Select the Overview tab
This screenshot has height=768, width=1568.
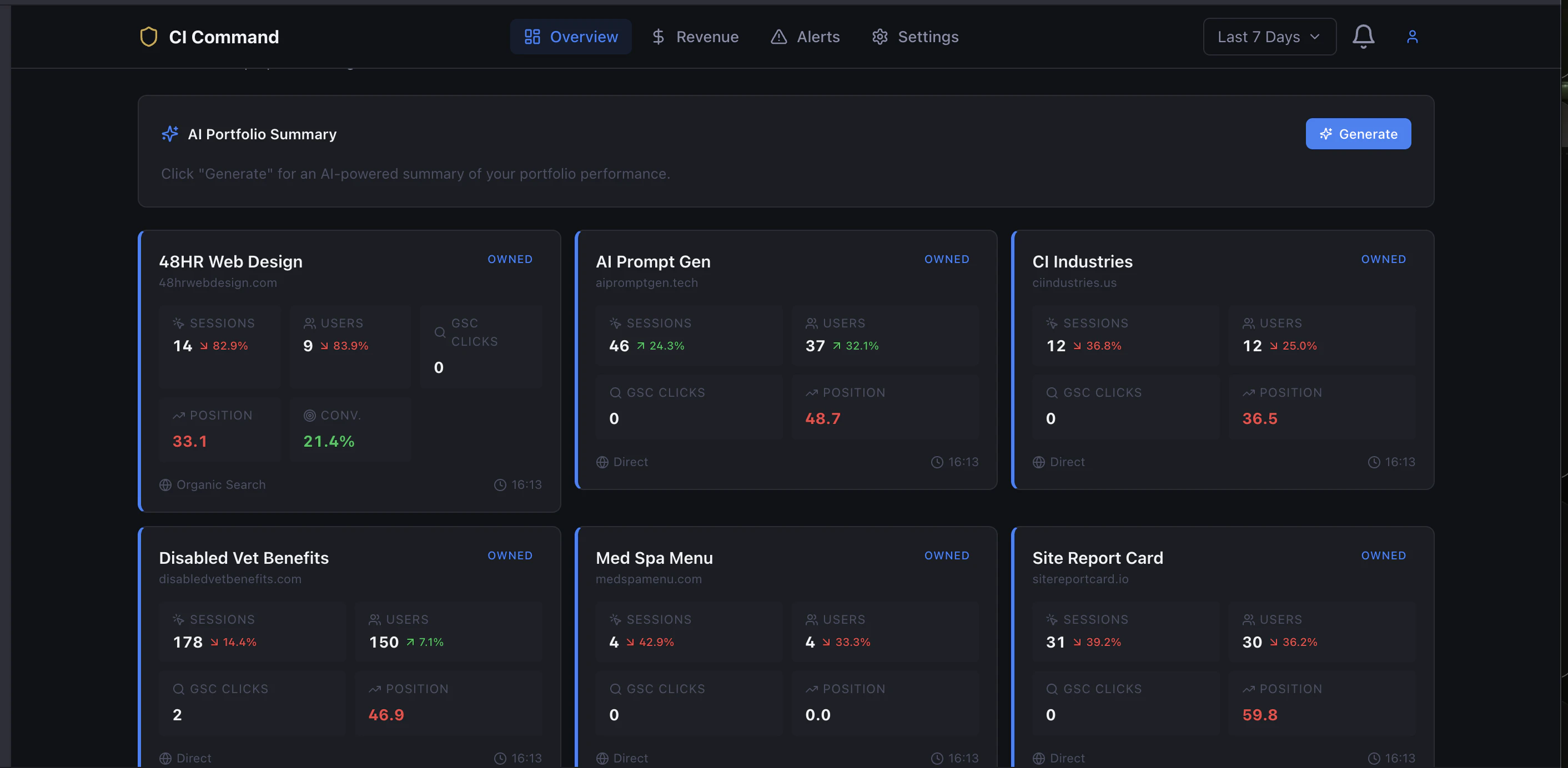click(570, 37)
